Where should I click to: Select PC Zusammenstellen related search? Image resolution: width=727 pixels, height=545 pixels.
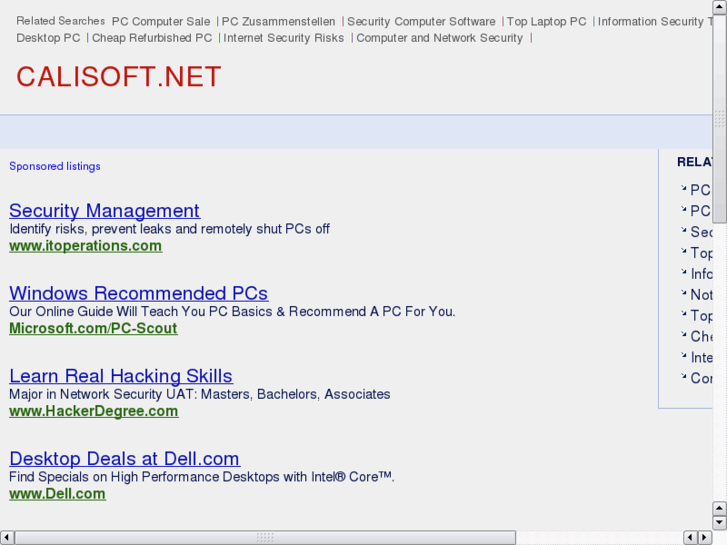[278, 21]
